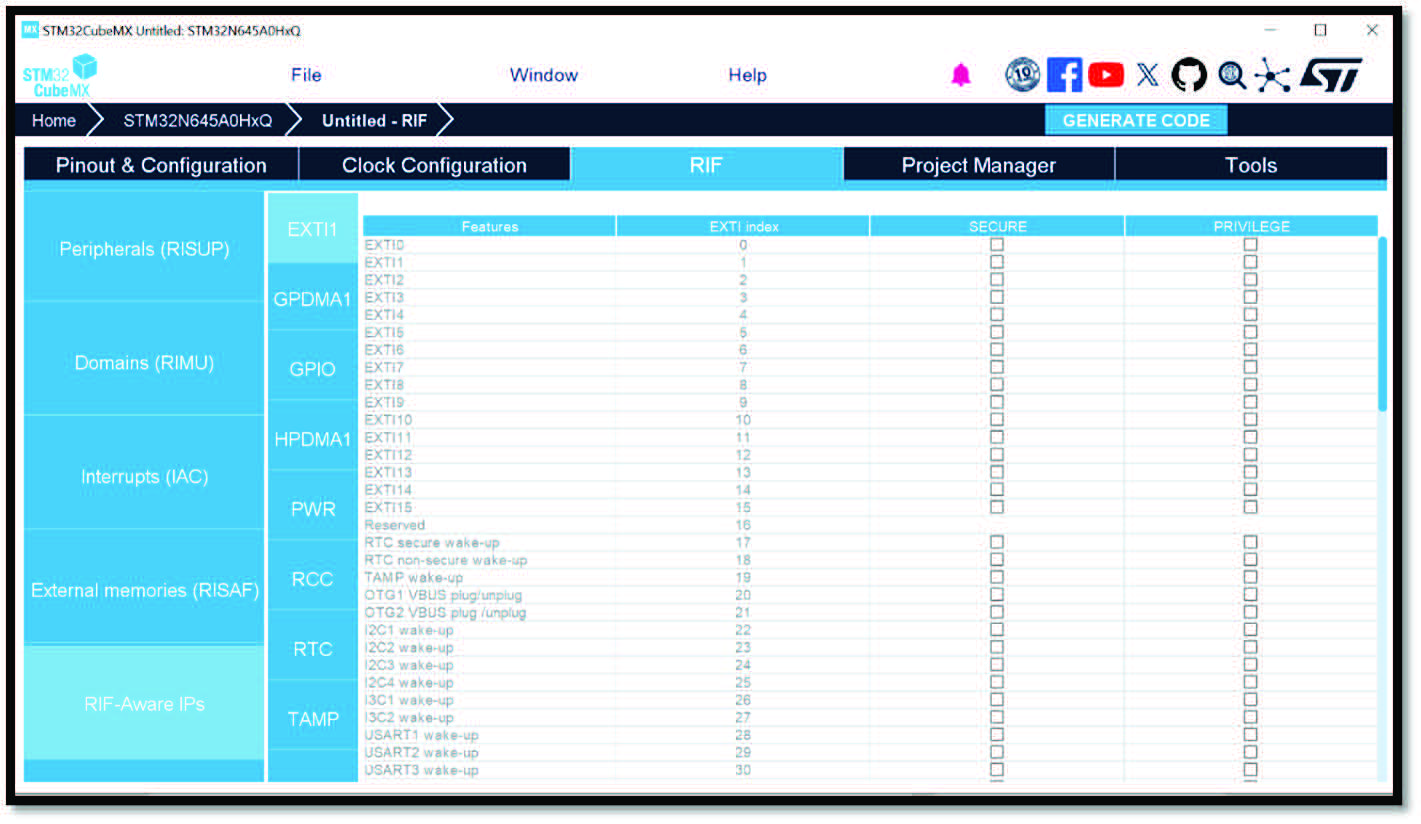
Task: Select STM32N645A0HxQ in the breadcrumb
Action: click(x=197, y=121)
